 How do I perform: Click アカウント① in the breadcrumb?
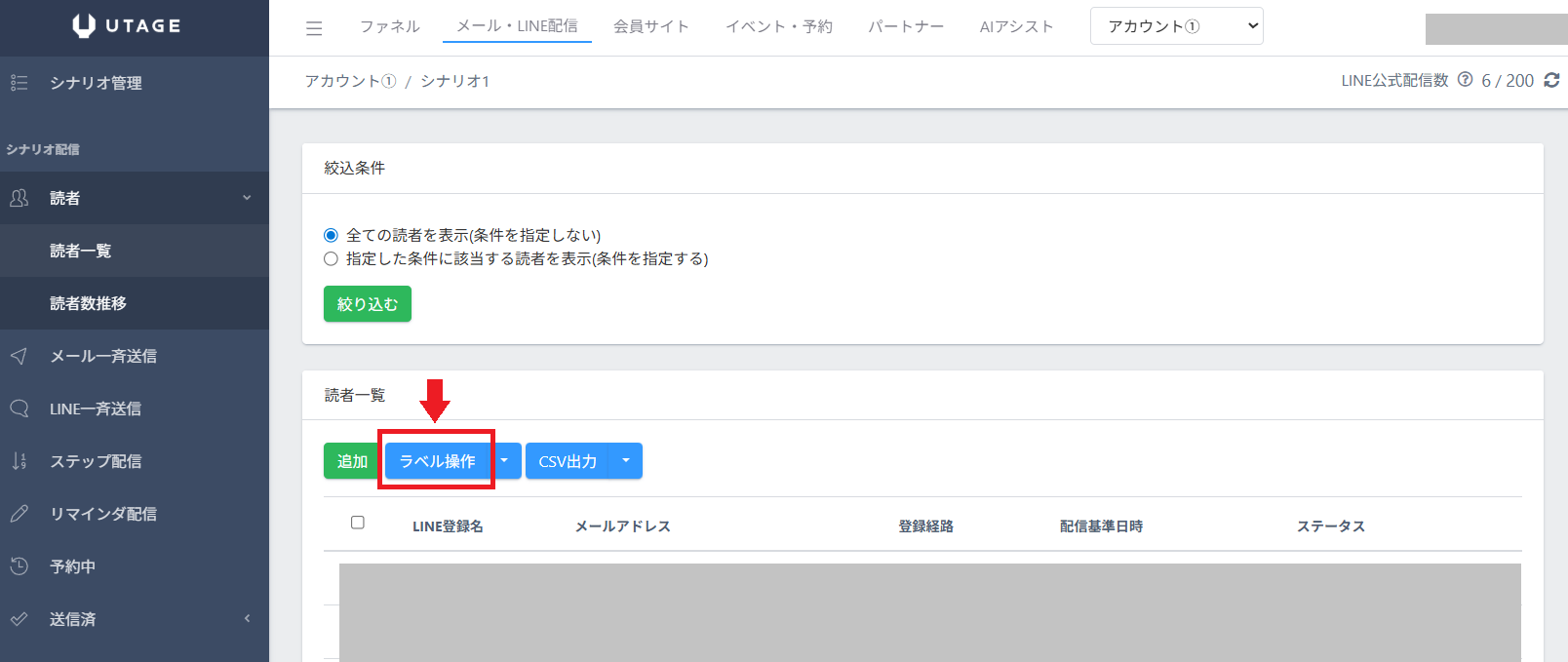click(x=350, y=81)
